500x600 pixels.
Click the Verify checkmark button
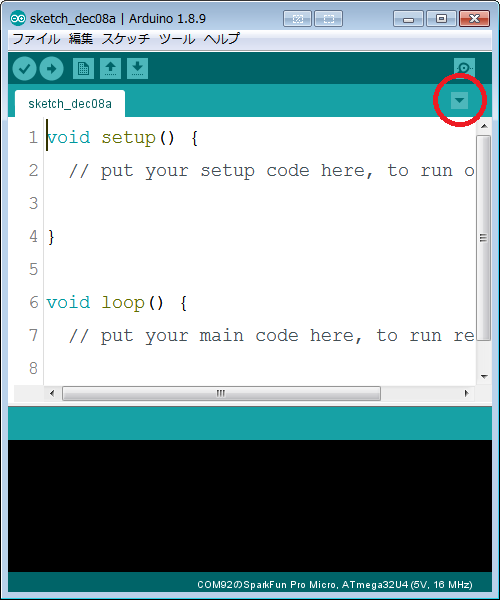(x=24, y=69)
